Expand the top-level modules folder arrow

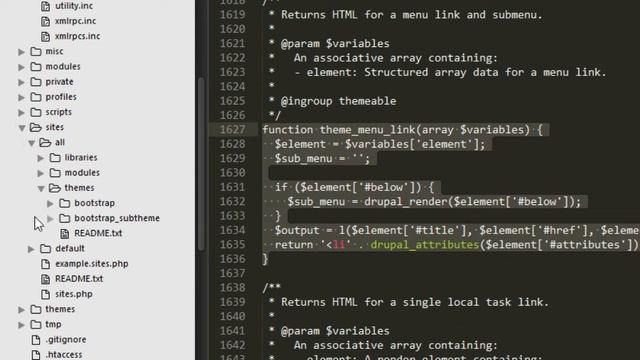[22, 67]
